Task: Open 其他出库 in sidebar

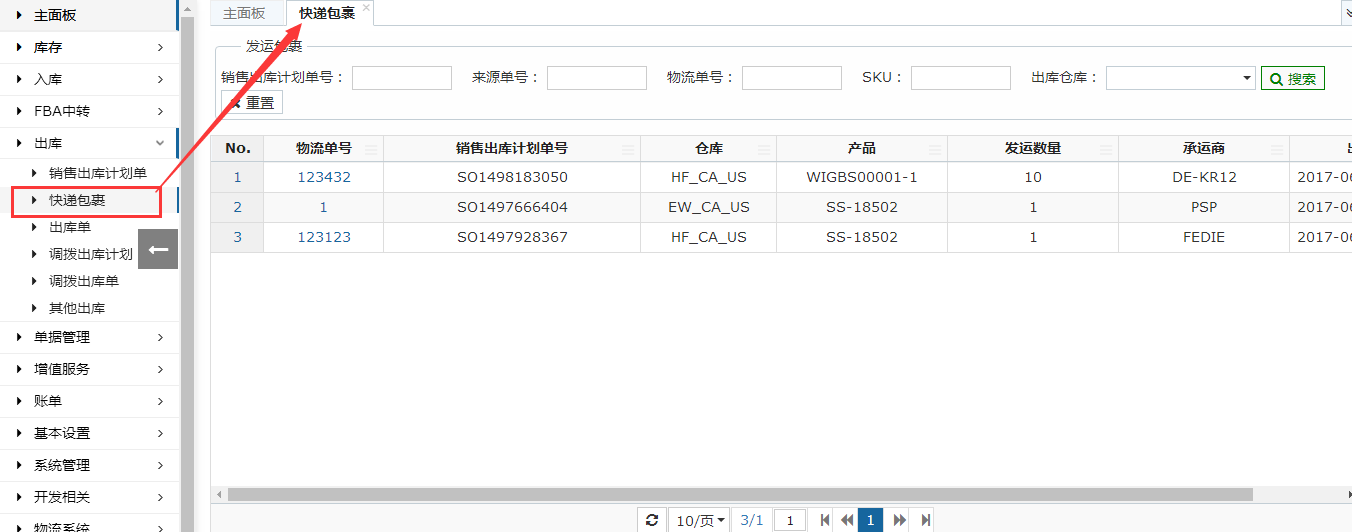Action: pyautogui.click(x=77, y=308)
